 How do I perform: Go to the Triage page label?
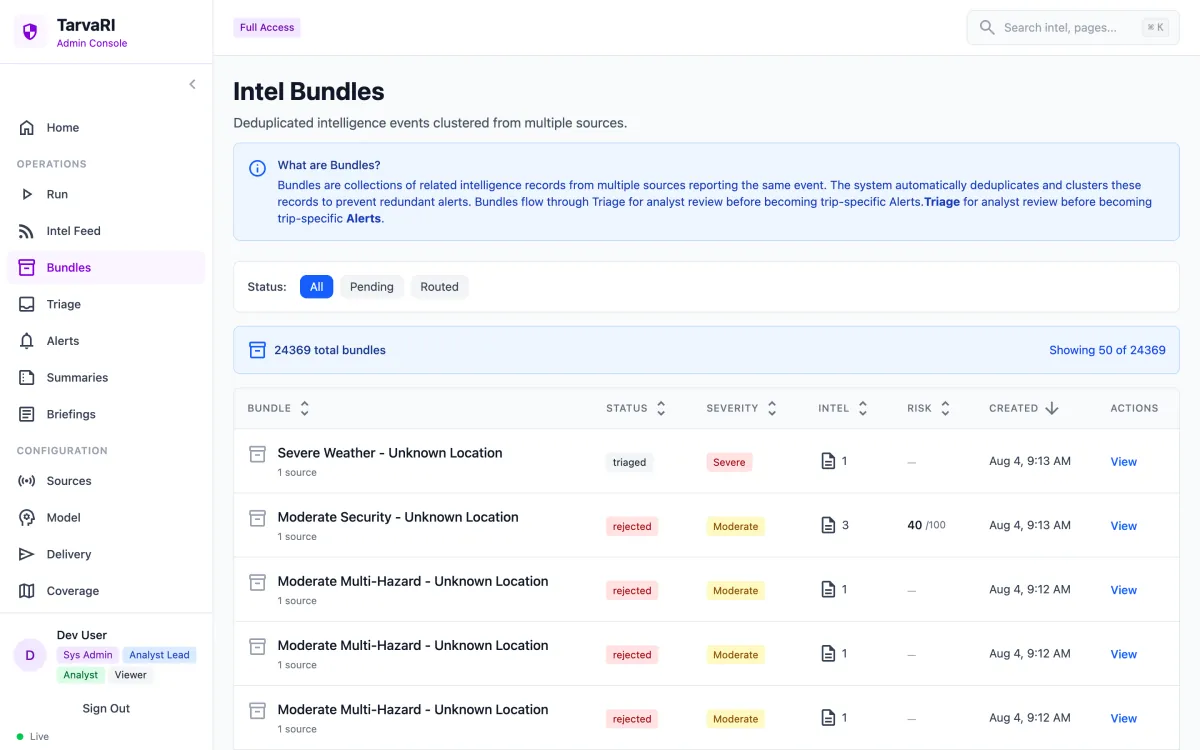click(x=64, y=304)
